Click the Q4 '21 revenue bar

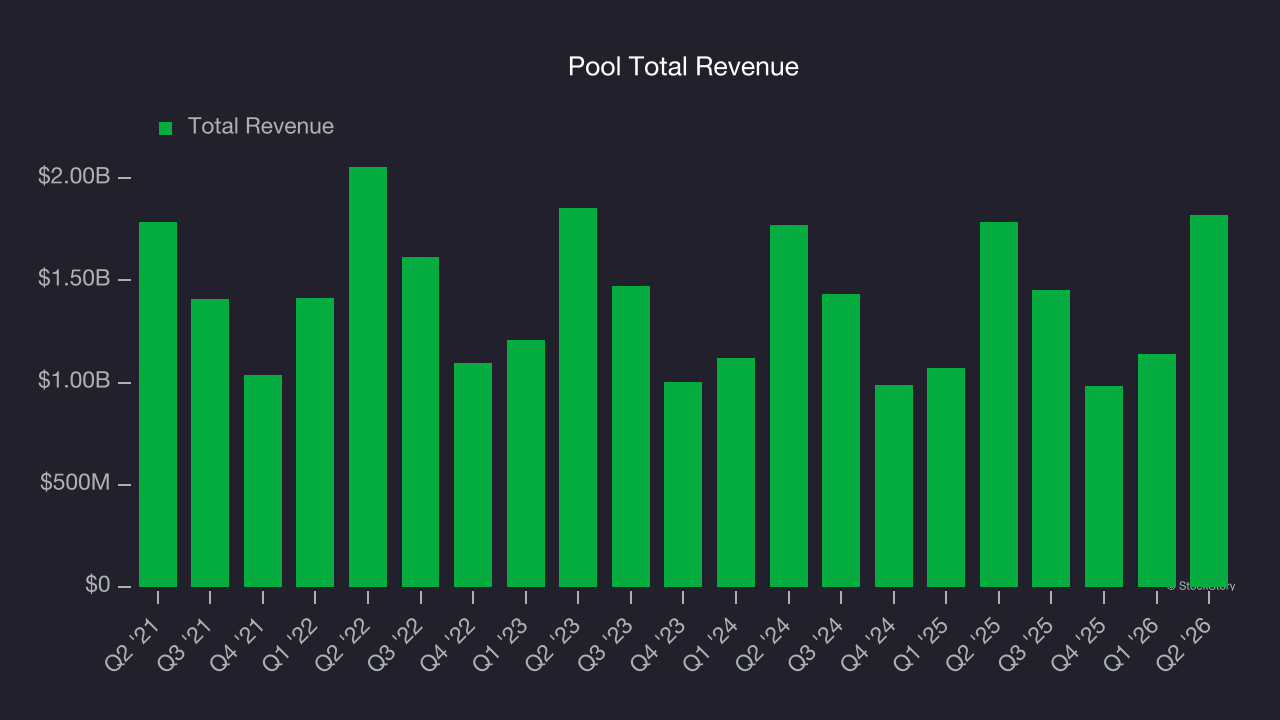[263, 481]
